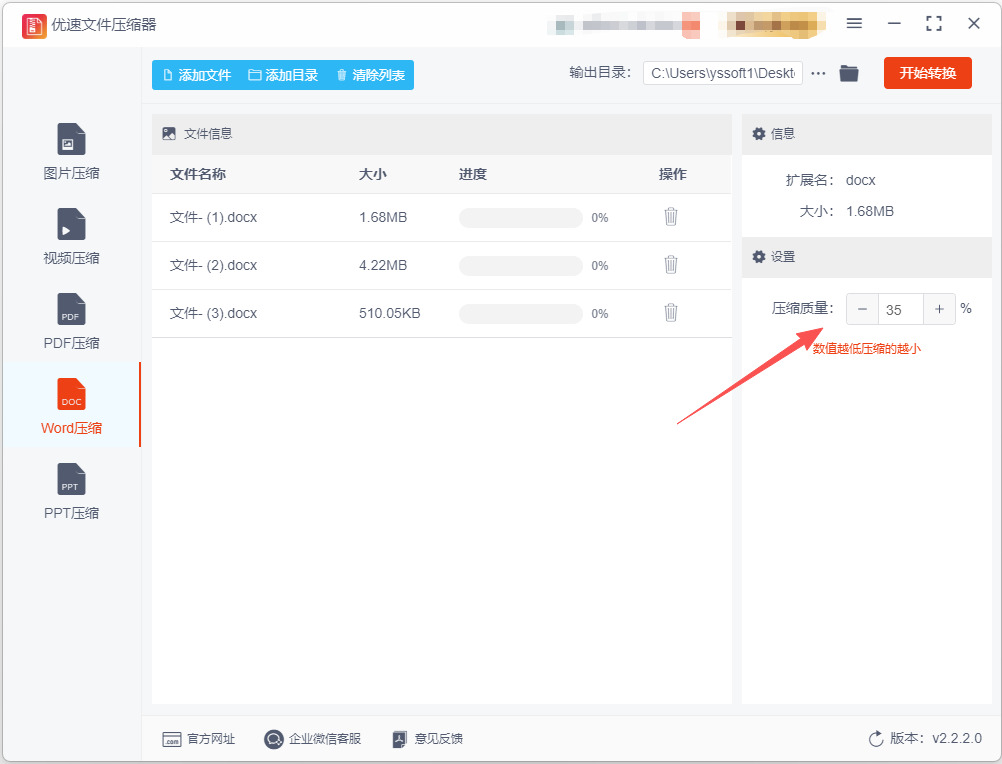Delete the 文件- (1).docx row with trash icon
The width and height of the screenshot is (1002, 764).
pos(670,217)
